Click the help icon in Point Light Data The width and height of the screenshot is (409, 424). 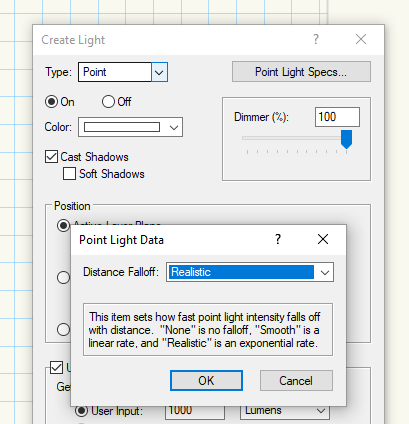click(278, 239)
